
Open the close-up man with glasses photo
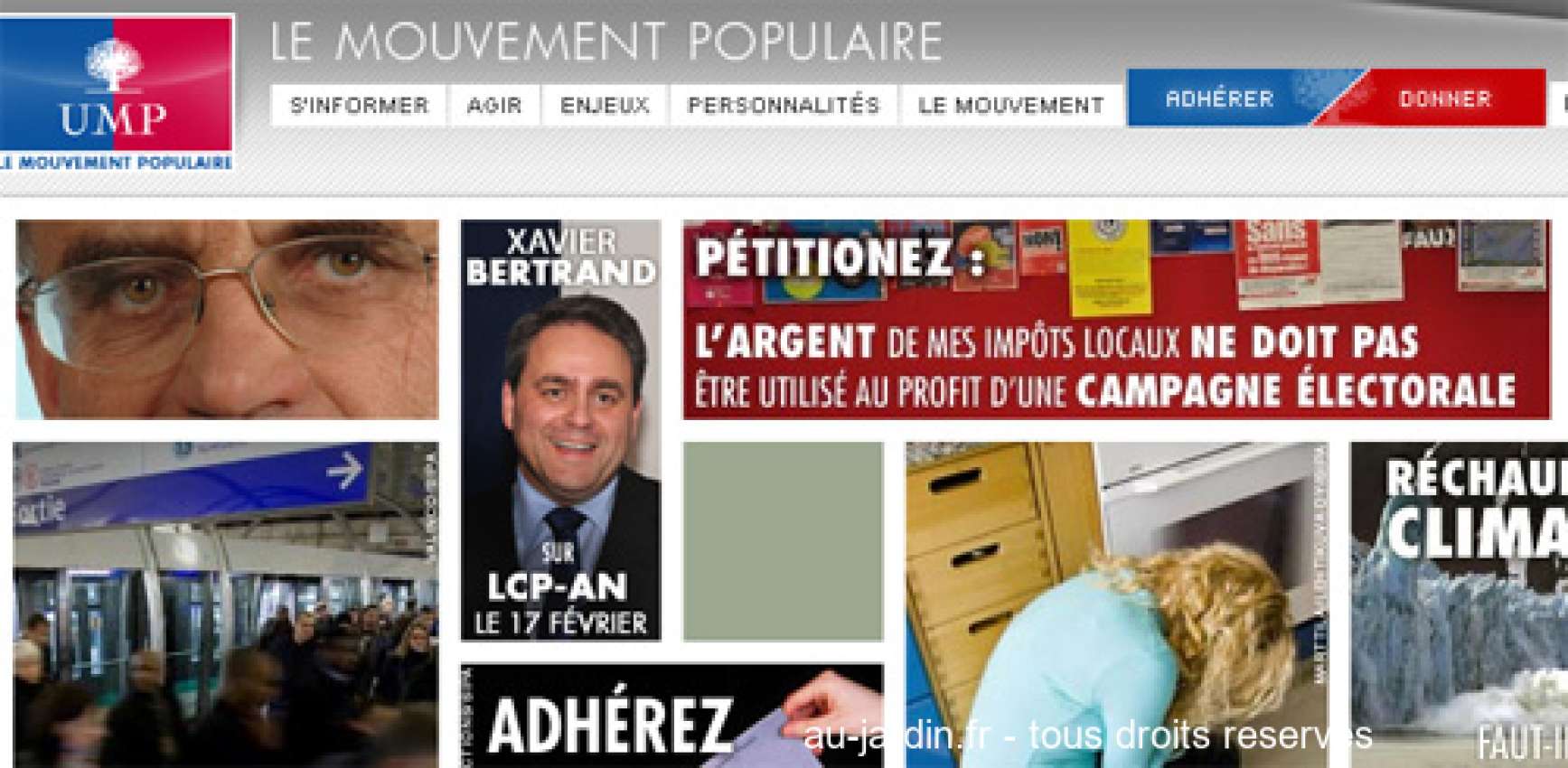point(227,319)
